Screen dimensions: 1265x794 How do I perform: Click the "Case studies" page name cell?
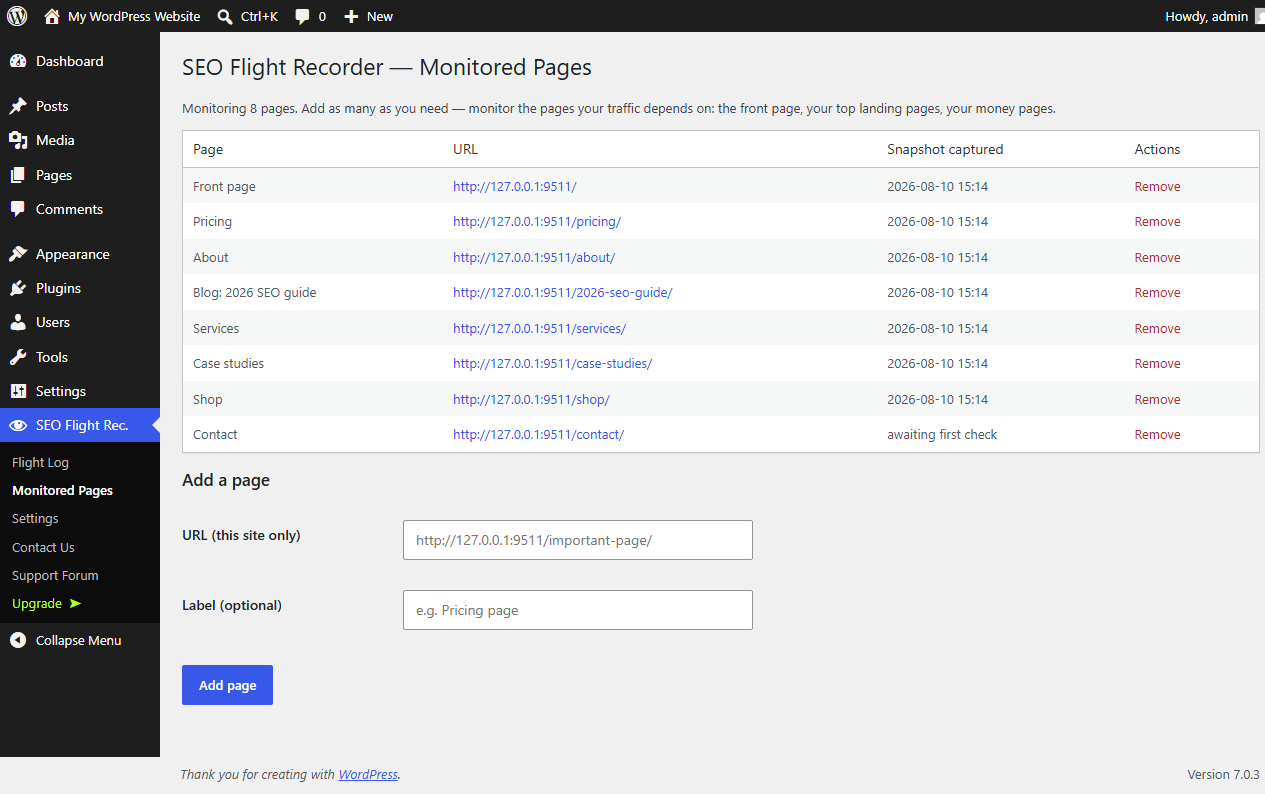228,363
